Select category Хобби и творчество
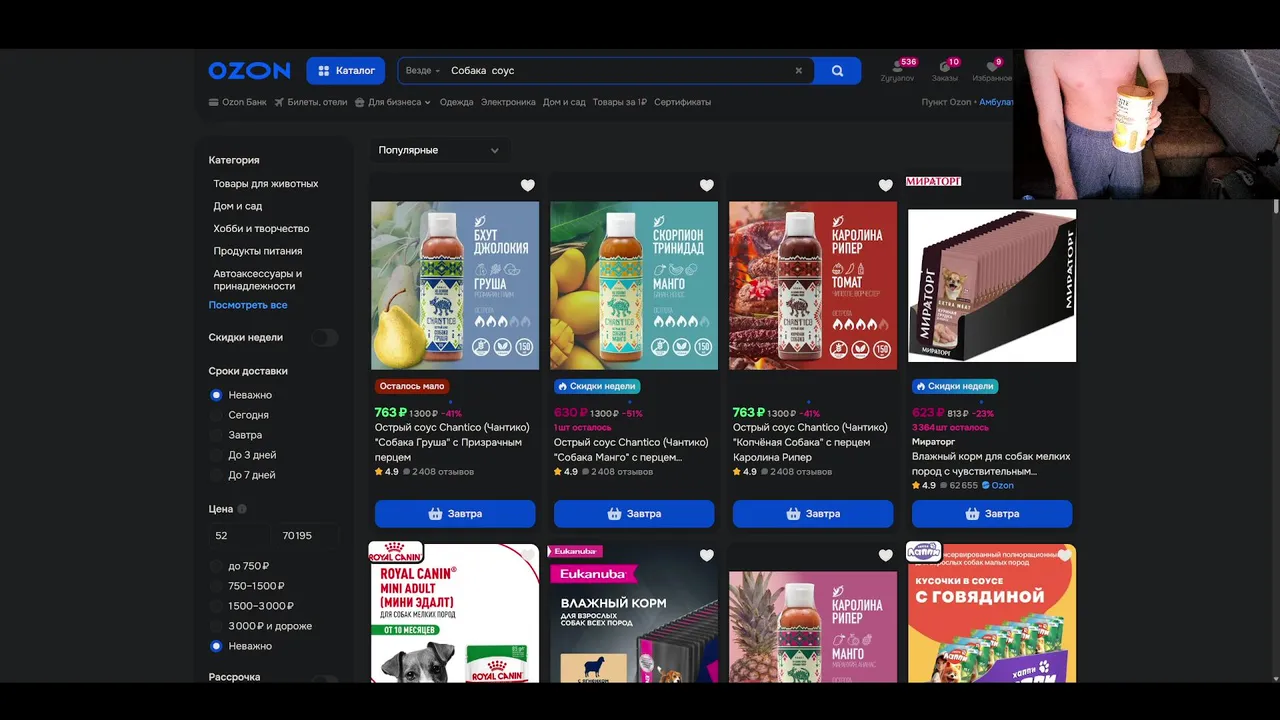The height and width of the screenshot is (720, 1280). pyautogui.click(x=261, y=229)
